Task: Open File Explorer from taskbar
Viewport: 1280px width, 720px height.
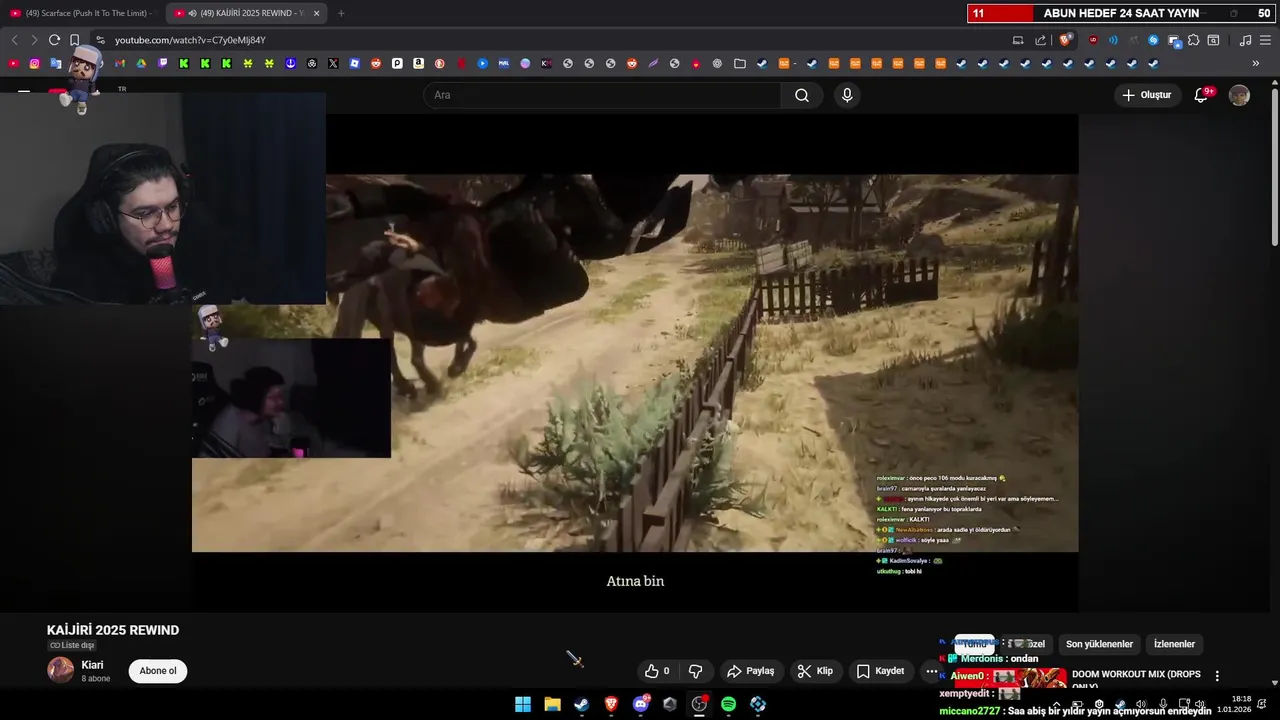Action: point(552,704)
